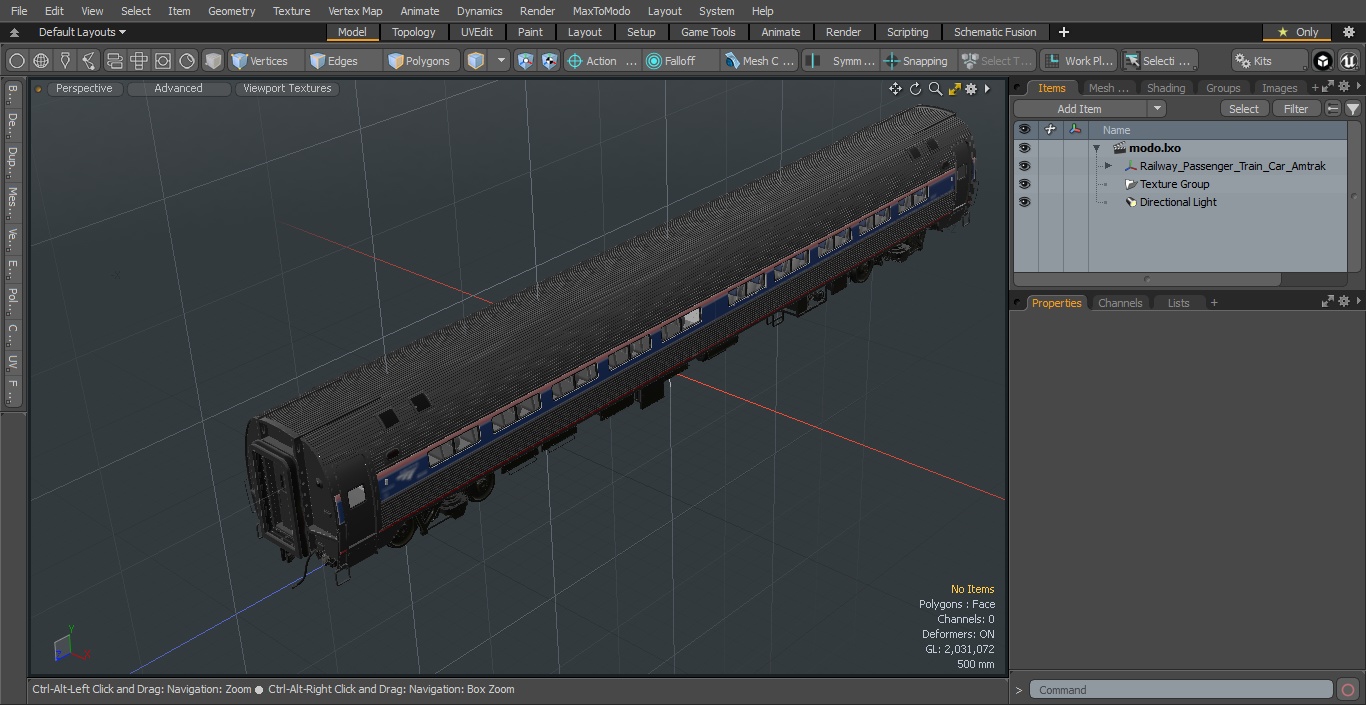Open Perspective view type dropdown
The height and width of the screenshot is (705, 1366).
pyautogui.click(x=84, y=88)
